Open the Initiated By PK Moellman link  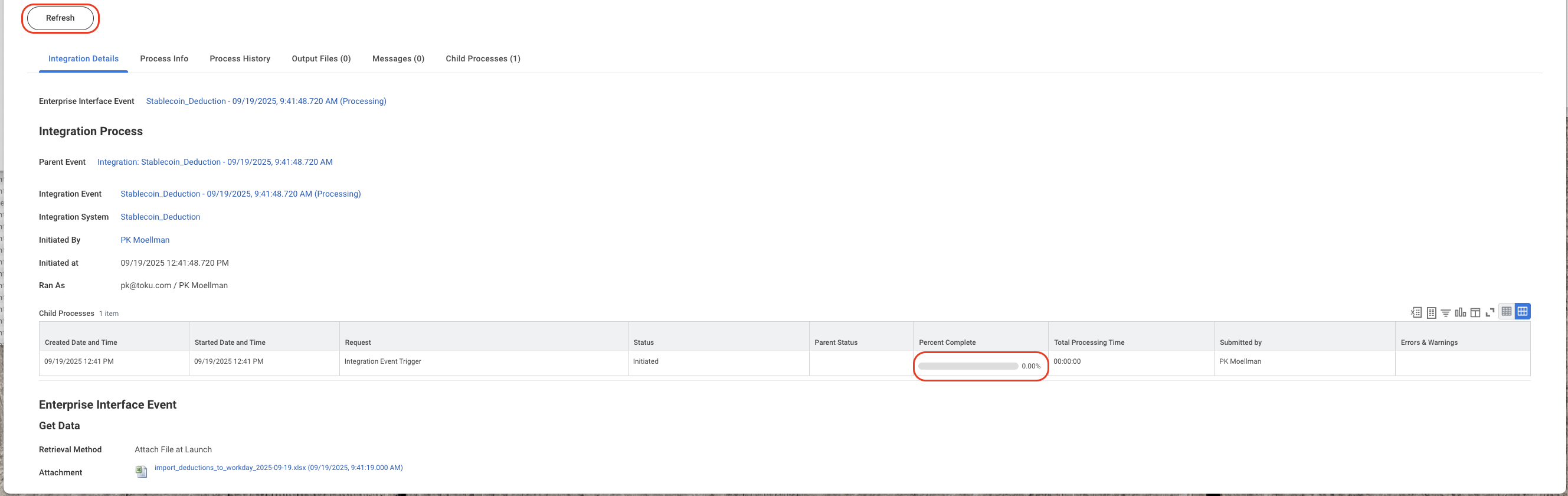pos(145,240)
